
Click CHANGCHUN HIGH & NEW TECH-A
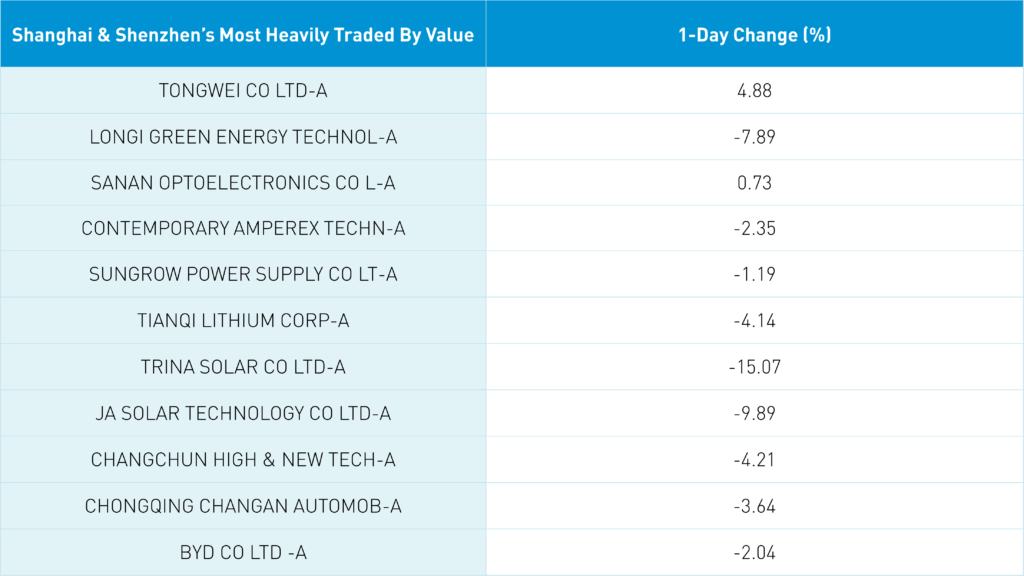point(243,460)
